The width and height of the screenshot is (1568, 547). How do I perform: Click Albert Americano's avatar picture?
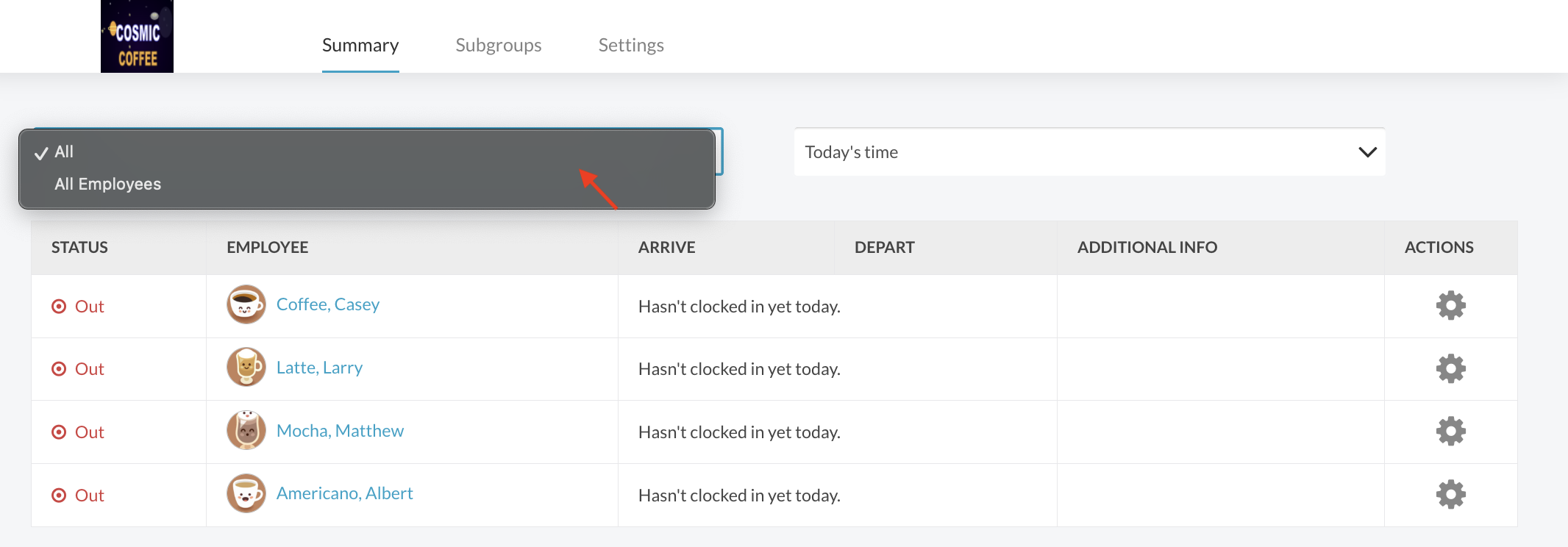[246, 493]
